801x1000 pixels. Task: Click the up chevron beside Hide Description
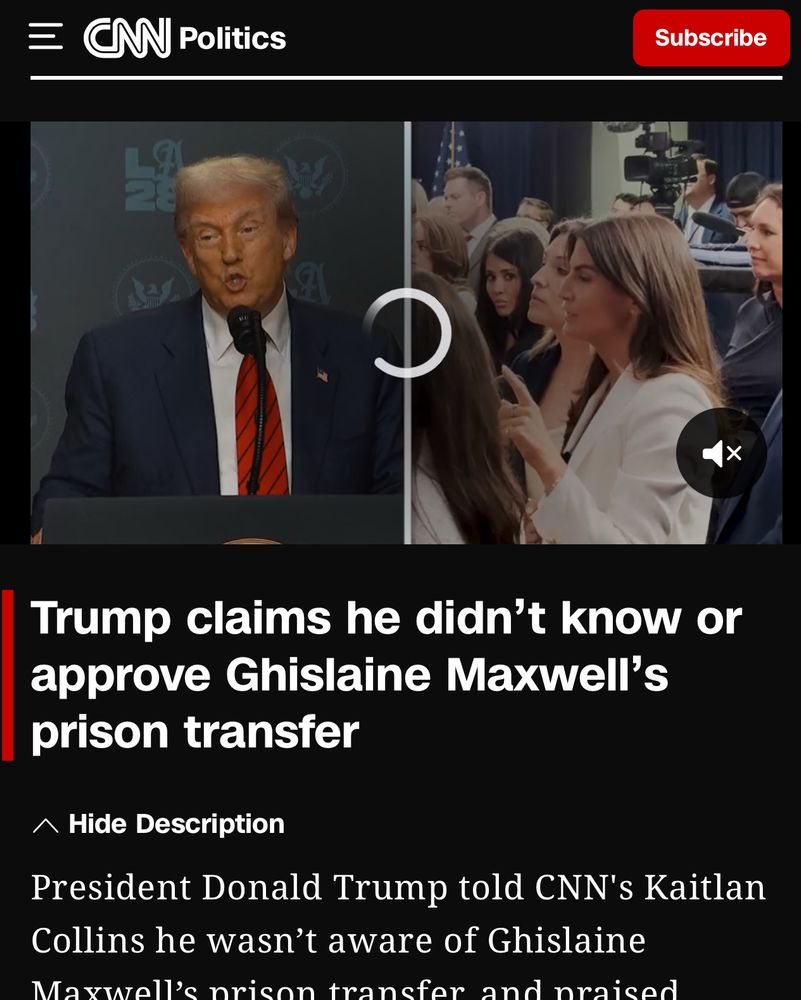click(45, 825)
